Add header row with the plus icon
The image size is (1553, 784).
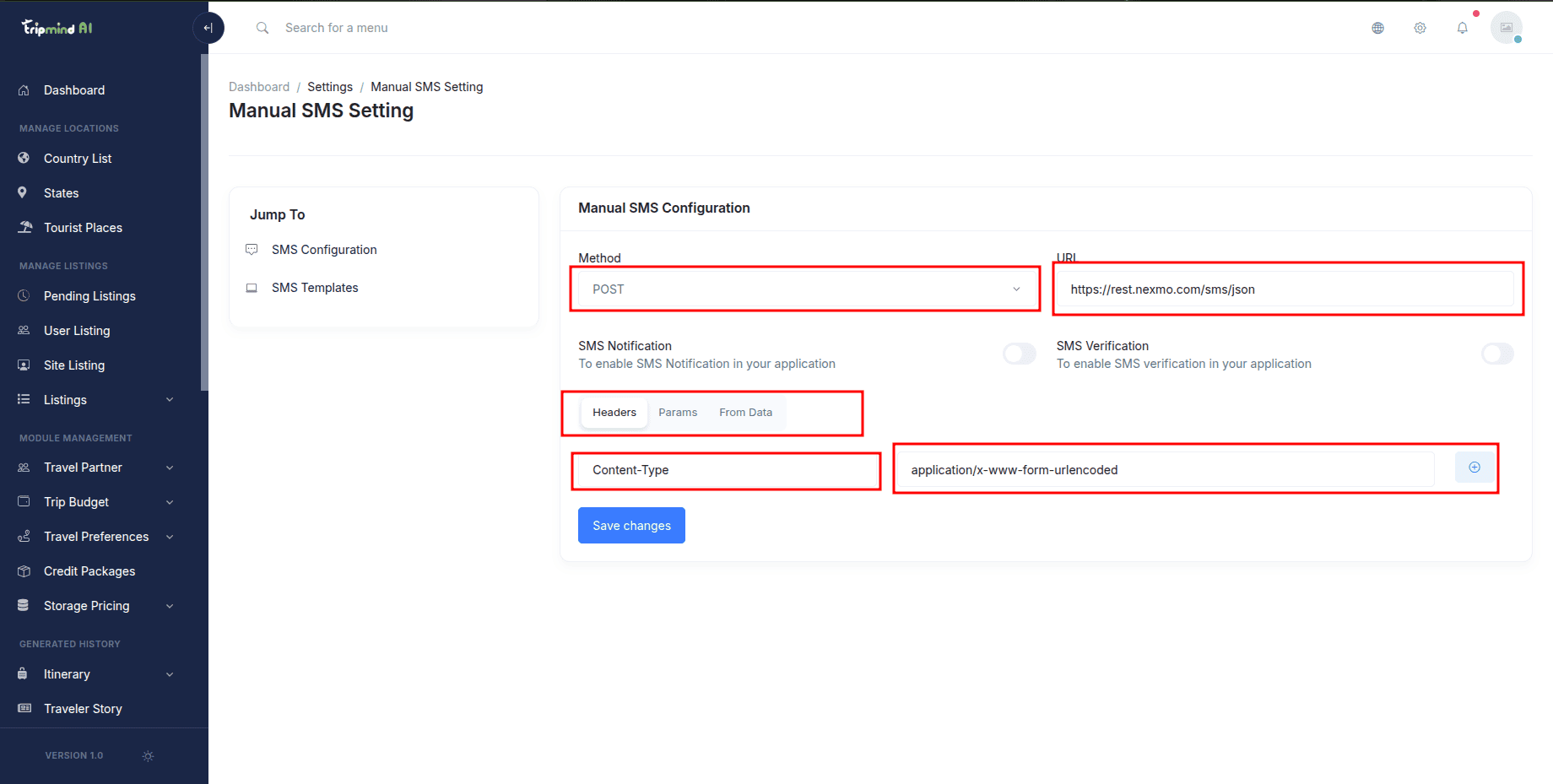pos(1475,468)
